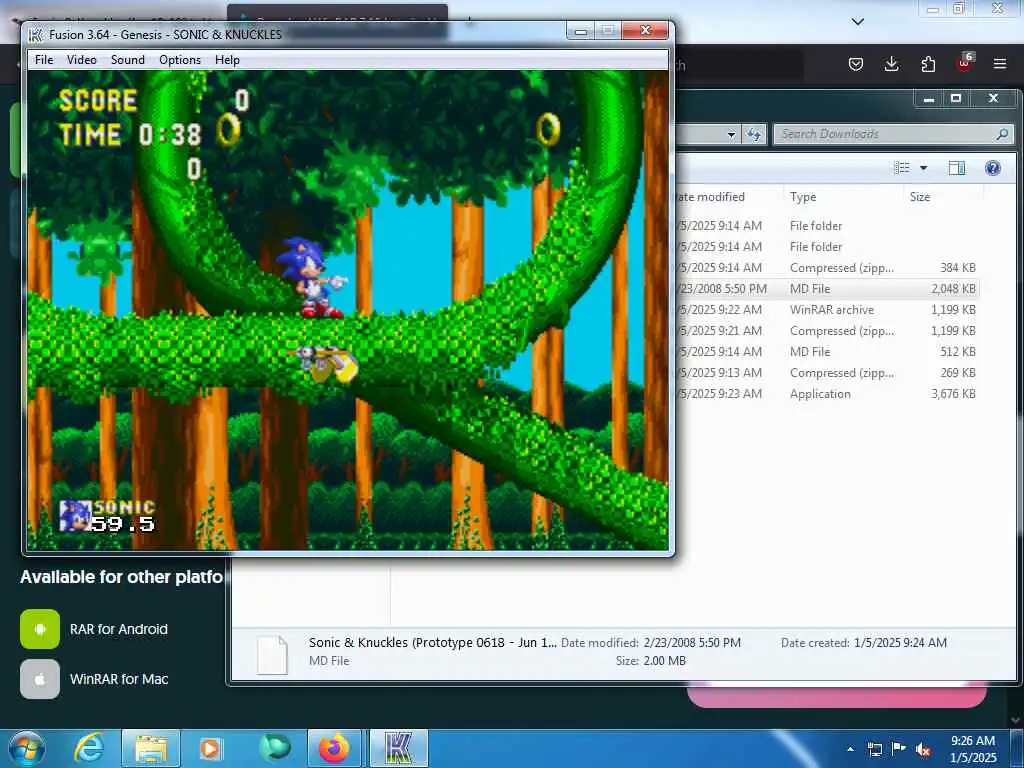Select the second File folder row at 9:14 AM
Screen dimensions: 1024x768
click(x=827, y=246)
